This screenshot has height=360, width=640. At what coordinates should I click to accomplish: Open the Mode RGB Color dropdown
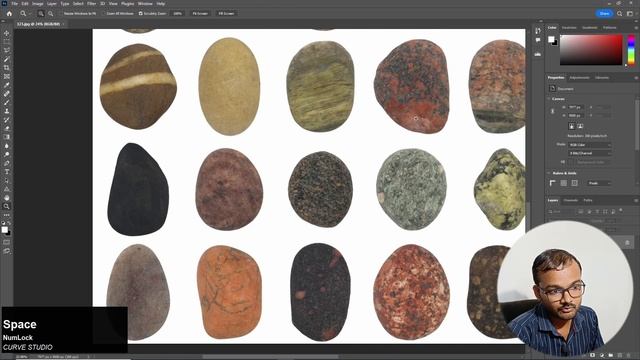[x=590, y=145]
